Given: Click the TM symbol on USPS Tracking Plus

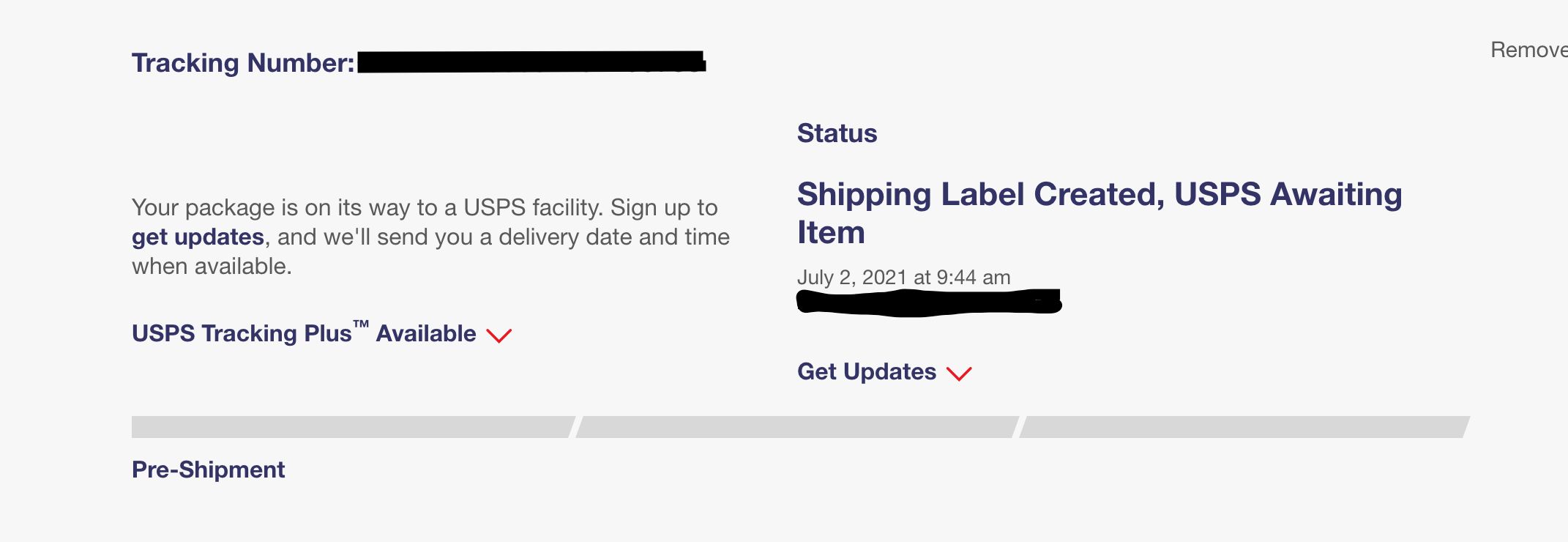Looking at the screenshot, I should coord(360,323).
